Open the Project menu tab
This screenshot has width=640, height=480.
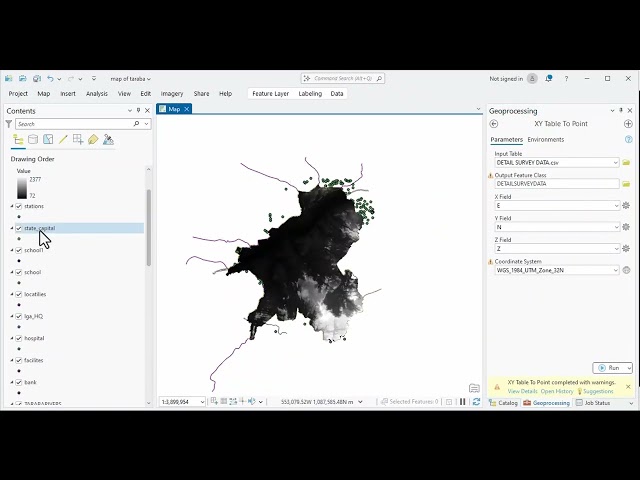[18, 93]
